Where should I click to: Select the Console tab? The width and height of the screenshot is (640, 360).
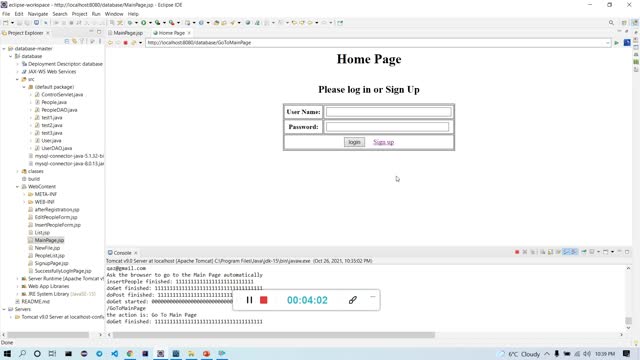pos(122,253)
